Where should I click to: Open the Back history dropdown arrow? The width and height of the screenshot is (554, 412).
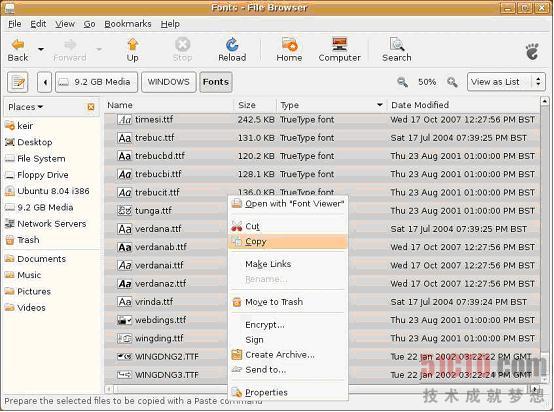click(41, 49)
